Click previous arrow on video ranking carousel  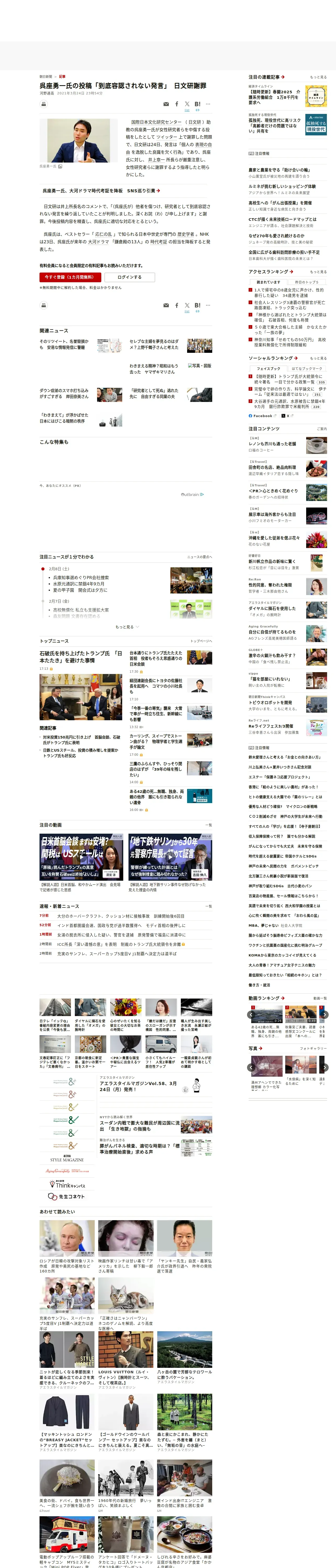251,1015
